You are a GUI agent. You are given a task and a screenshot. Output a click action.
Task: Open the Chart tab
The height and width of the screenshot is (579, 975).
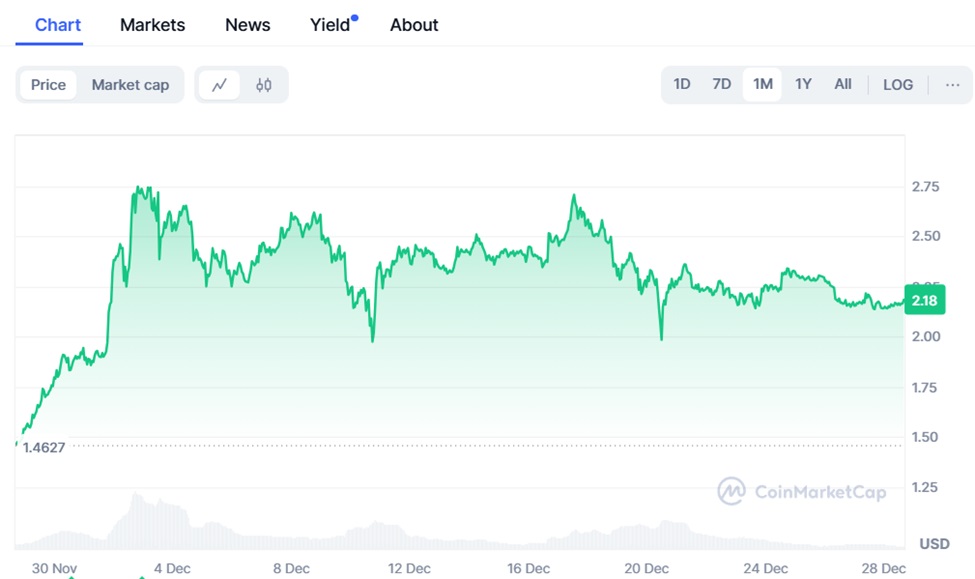pyautogui.click(x=58, y=25)
